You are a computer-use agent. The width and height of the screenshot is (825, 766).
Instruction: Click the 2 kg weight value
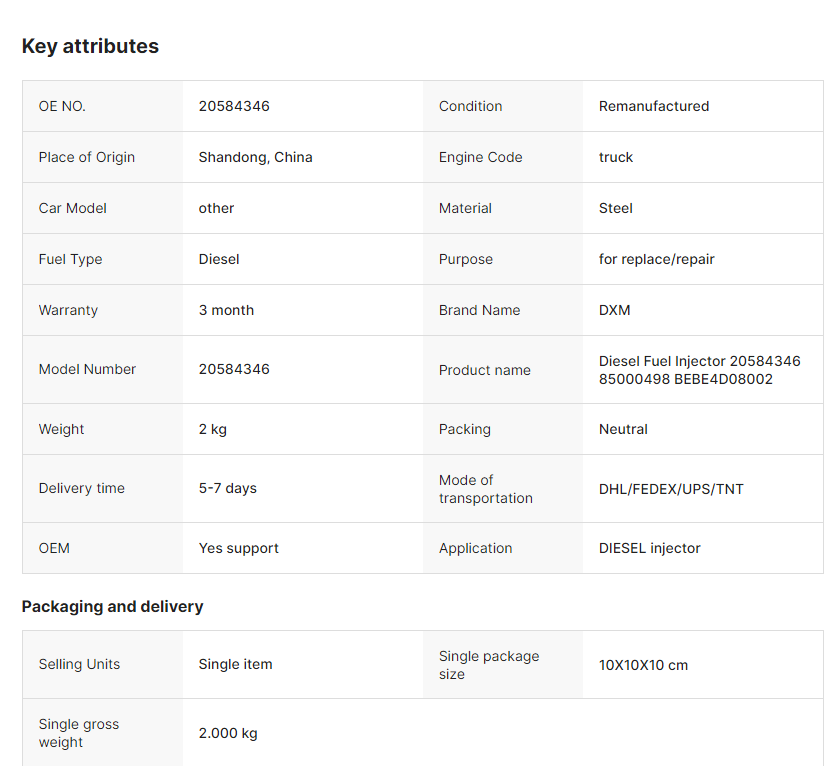click(213, 429)
